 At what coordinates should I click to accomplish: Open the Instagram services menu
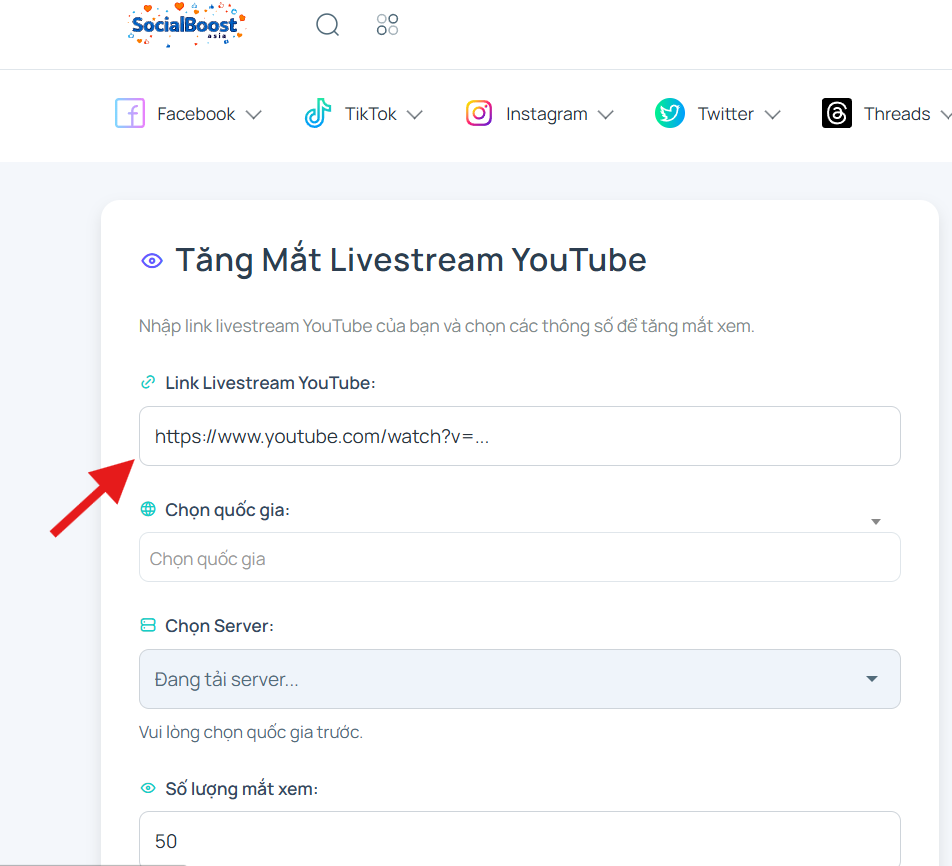tap(540, 114)
